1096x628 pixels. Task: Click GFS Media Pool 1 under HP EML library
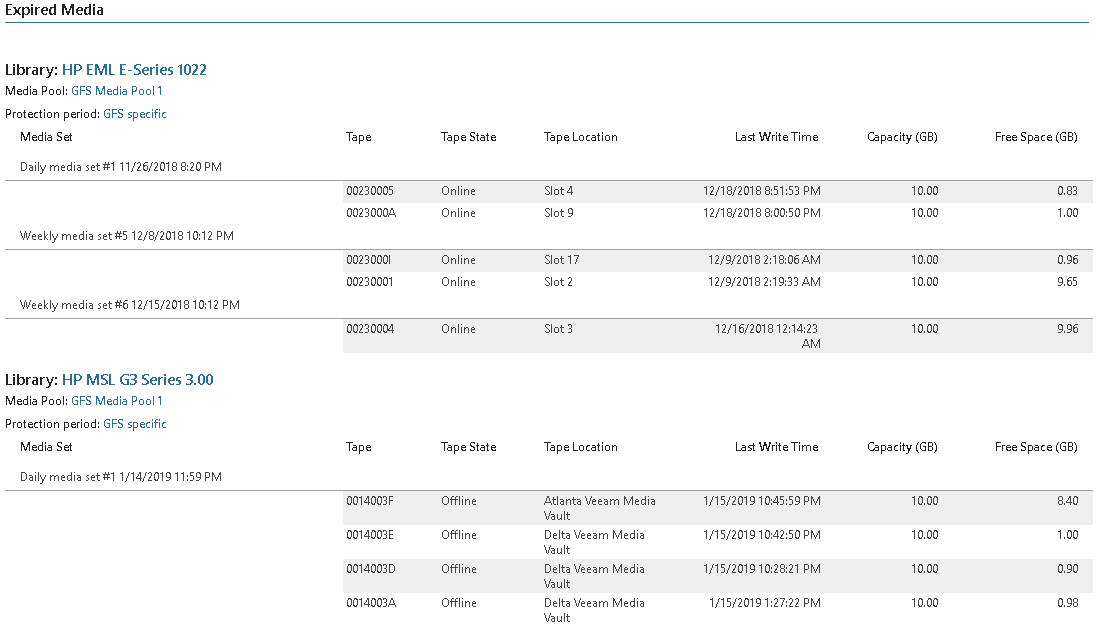point(117,91)
